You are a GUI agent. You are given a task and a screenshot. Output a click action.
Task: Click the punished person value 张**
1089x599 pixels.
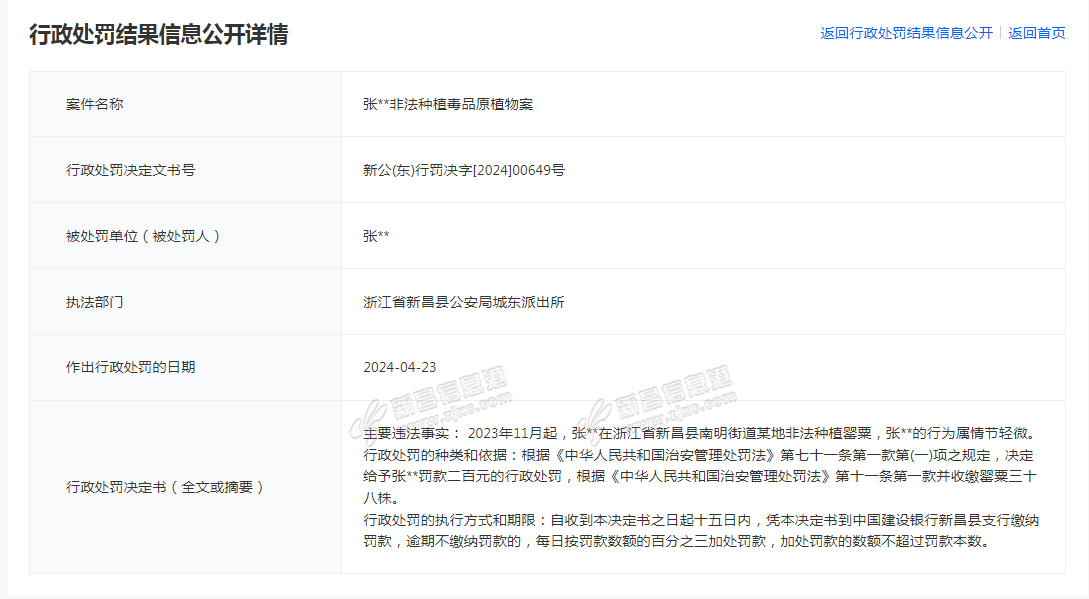point(376,236)
